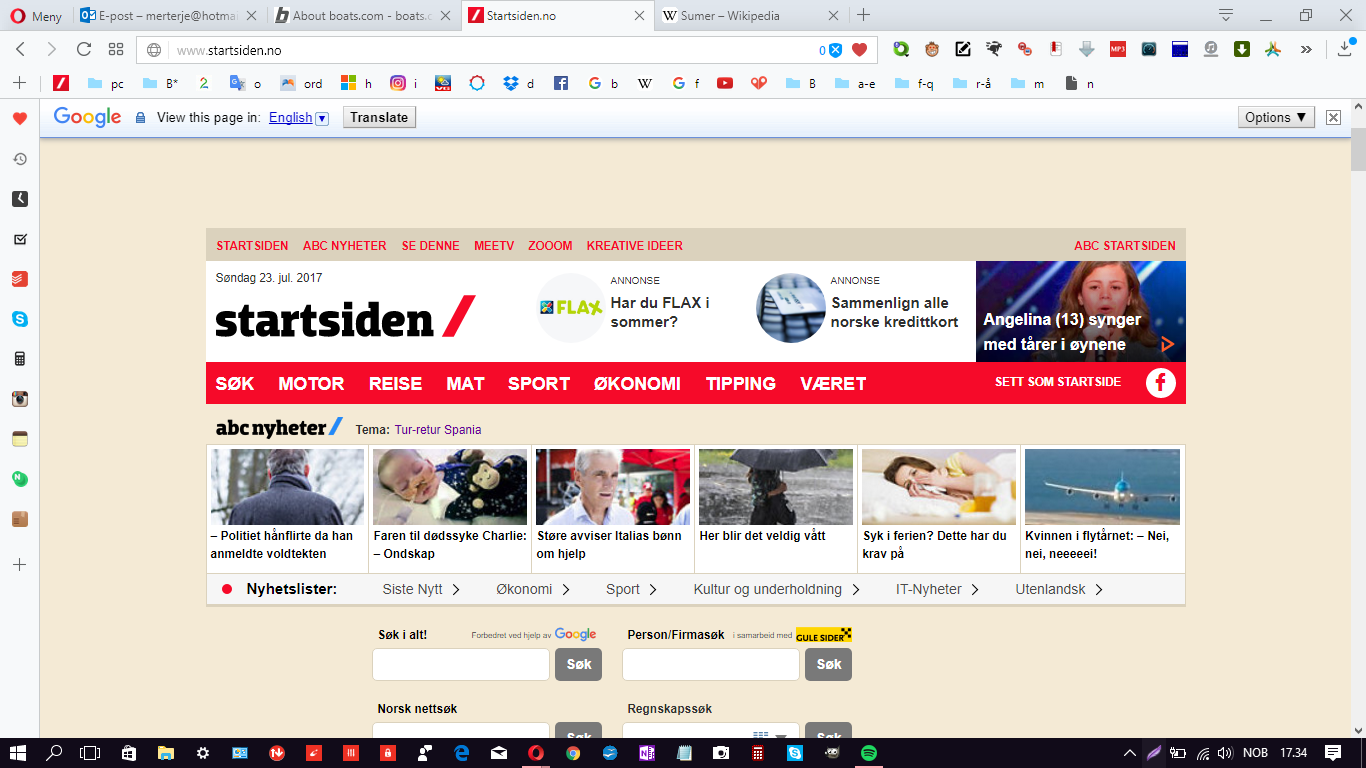This screenshot has width=1366, height=768.
Task: Open the calculator in the Opera sidebar
Action: (x=20, y=359)
